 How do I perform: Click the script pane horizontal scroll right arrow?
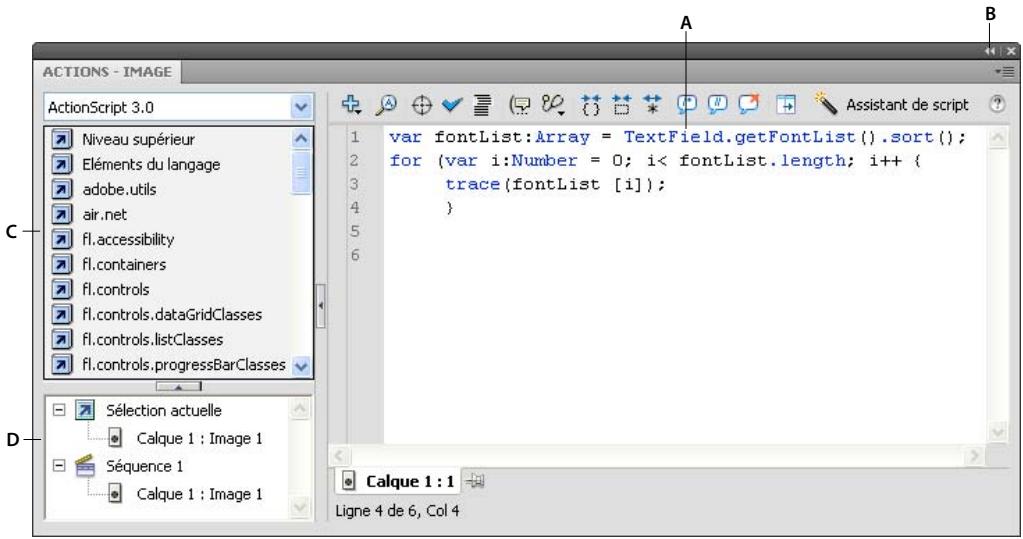pyautogui.click(x=974, y=455)
